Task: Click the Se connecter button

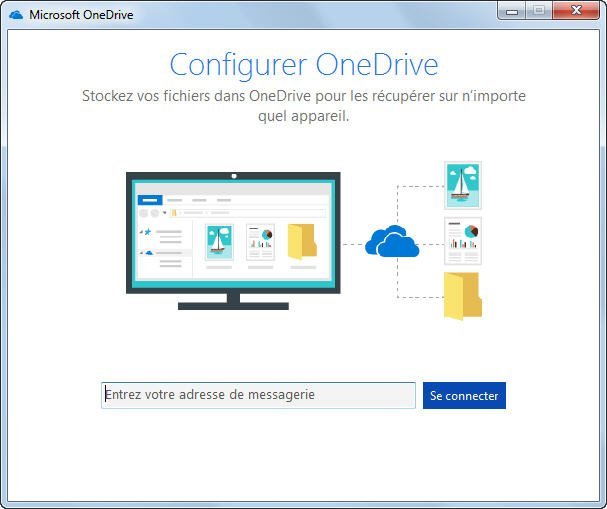Action: 464,395
